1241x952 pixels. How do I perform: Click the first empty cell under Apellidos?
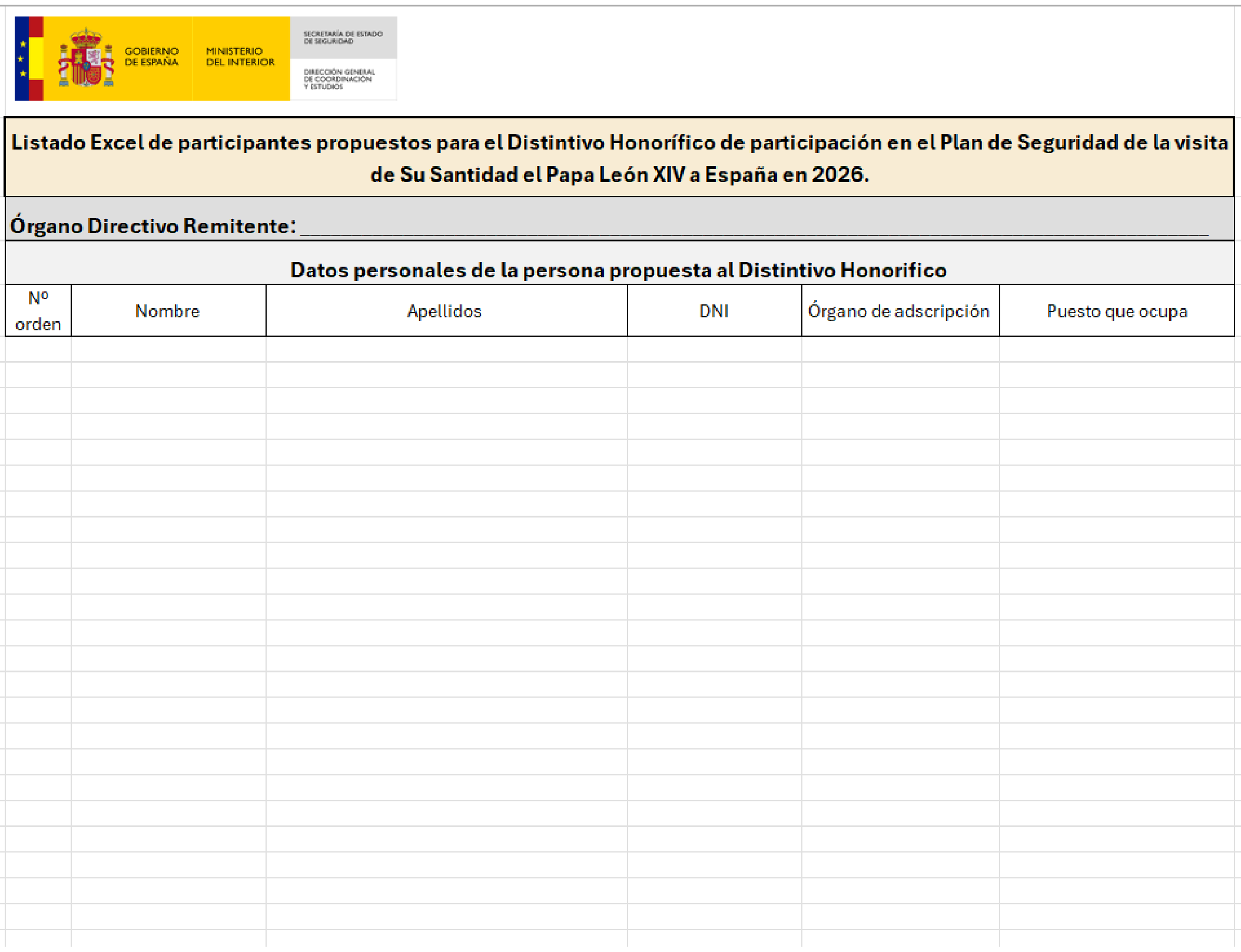446,349
